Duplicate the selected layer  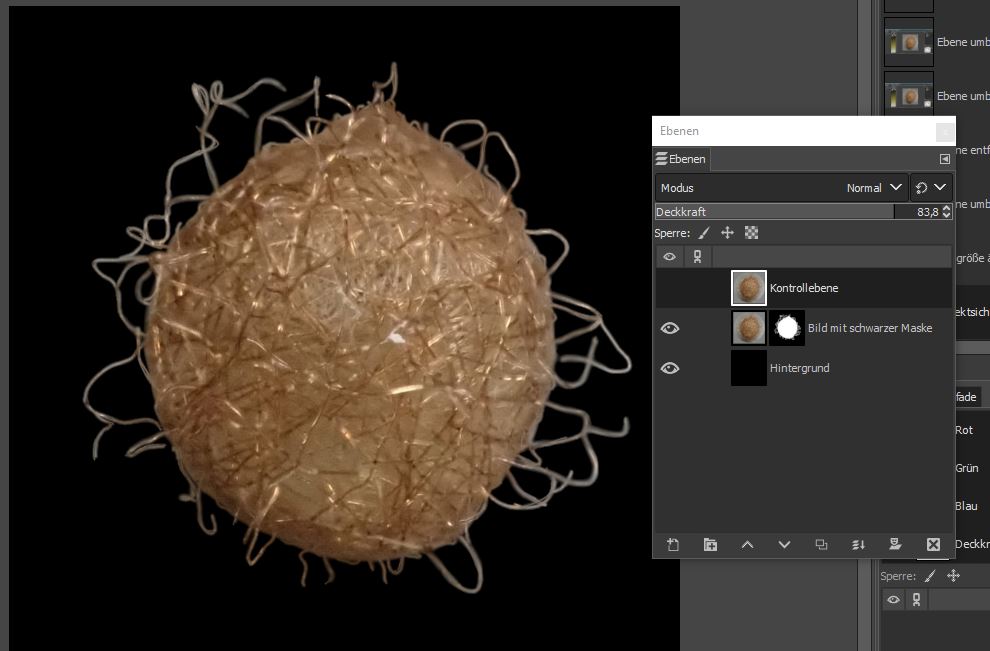click(821, 545)
